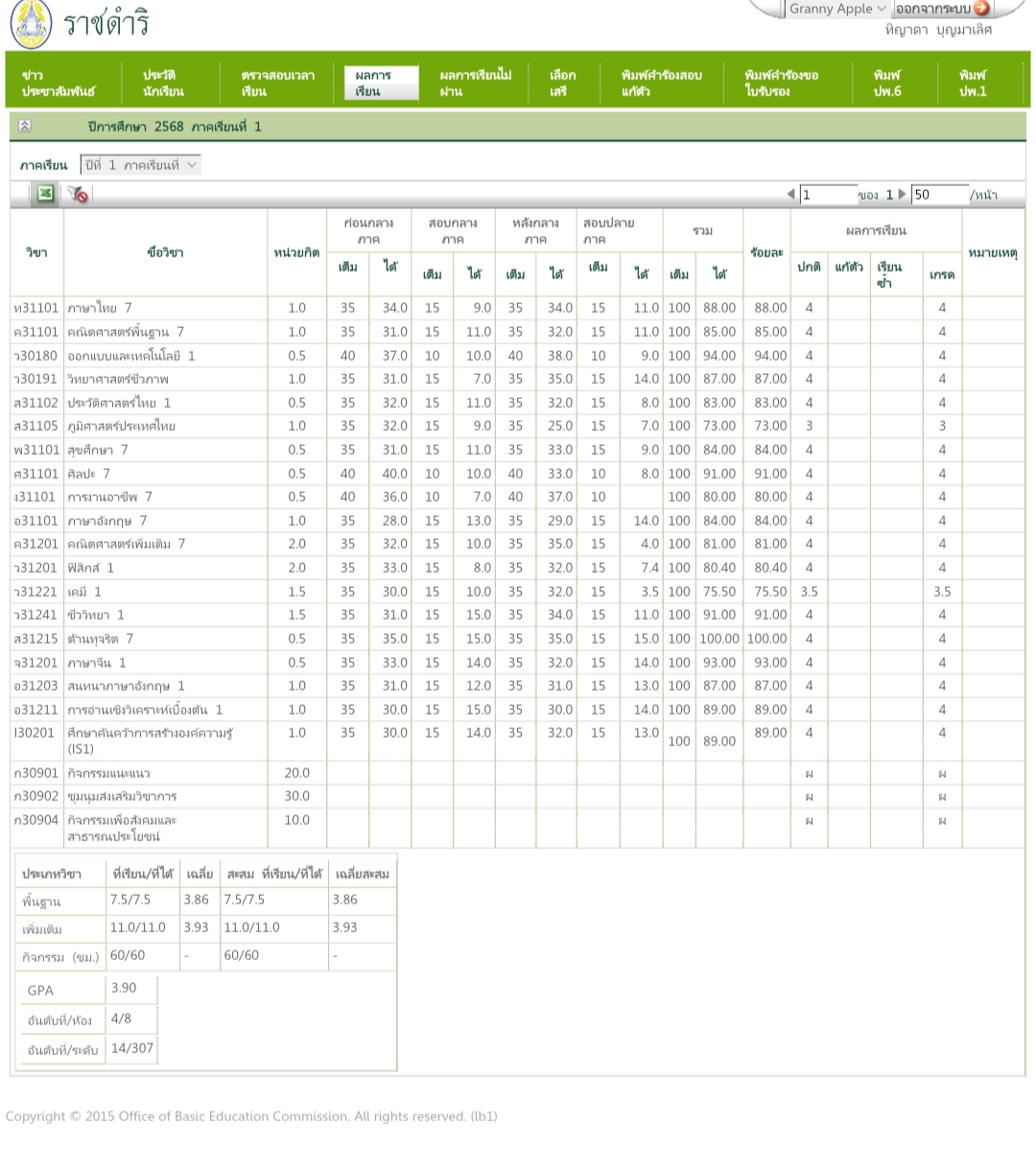Screen dimensions: 1036x1171
Task: Open พิมพ์คำร้องสอบแก้ตัว menu
Action: pyautogui.click(x=661, y=83)
